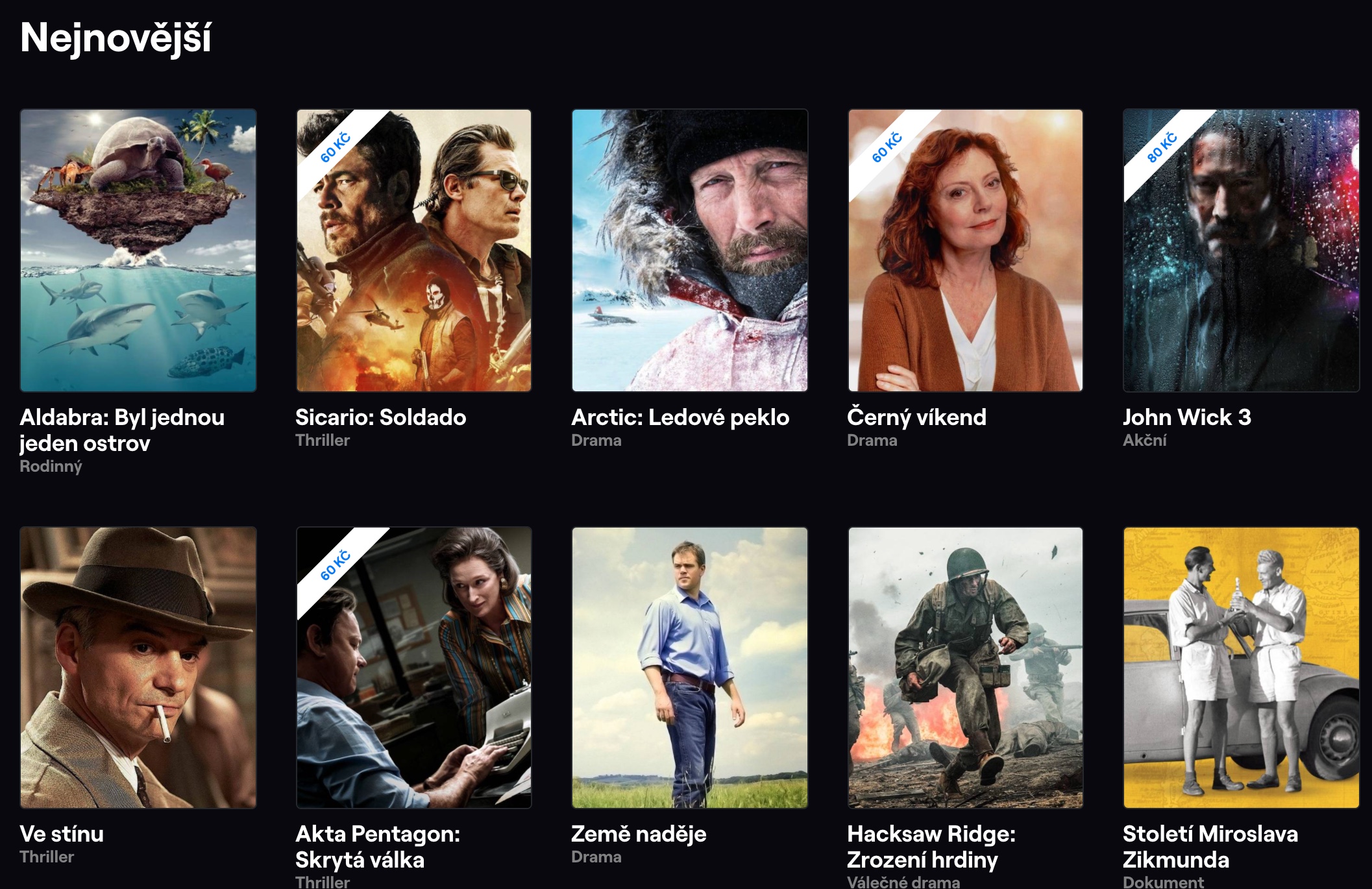This screenshot has height=889, width=1372.
Task: Select the Arctic: Ledové peklo poster
Action: [x=690, y=250]
